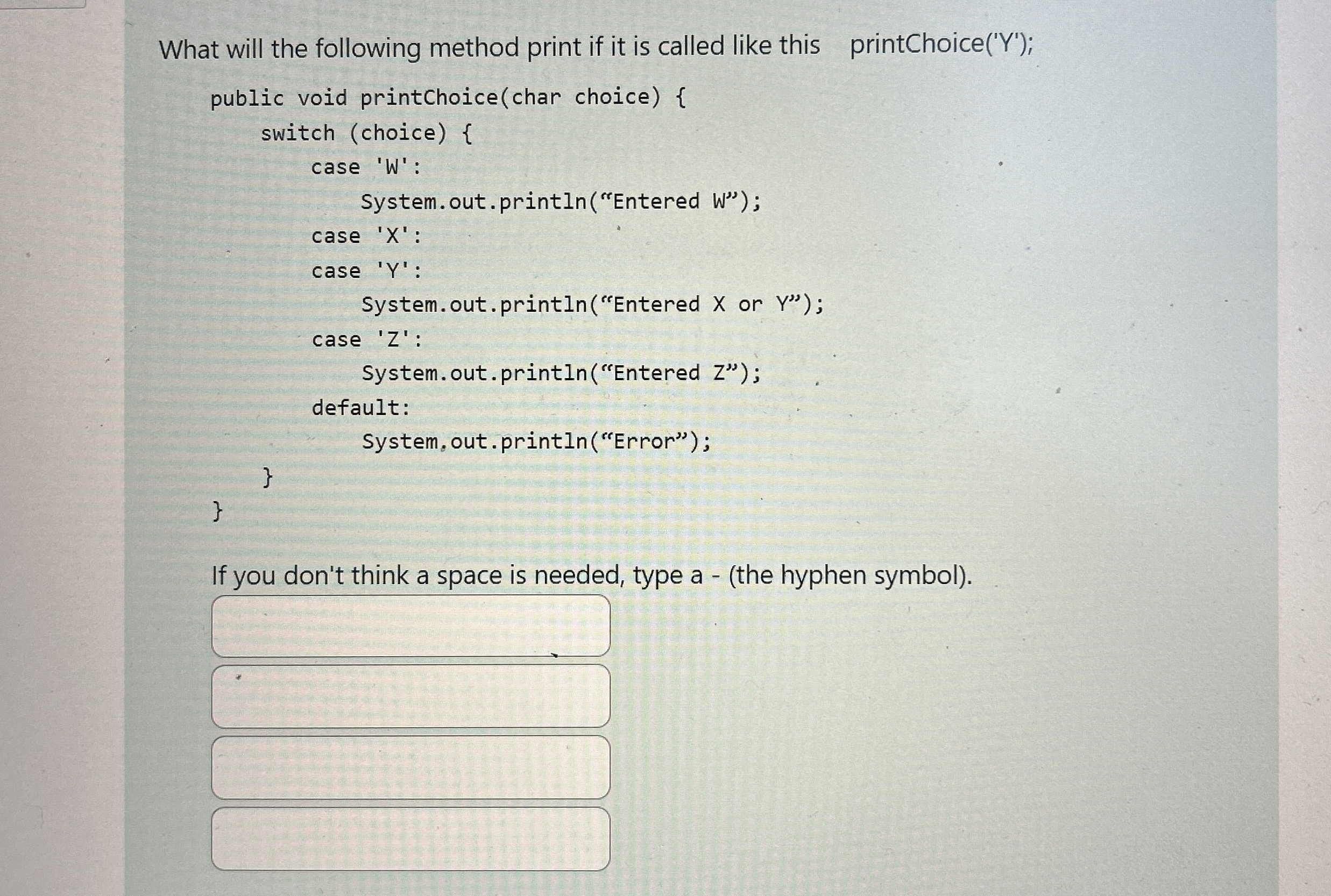Click the println("Error") statement
This screenshot has width=1331, height=896.
coord(536,442)
